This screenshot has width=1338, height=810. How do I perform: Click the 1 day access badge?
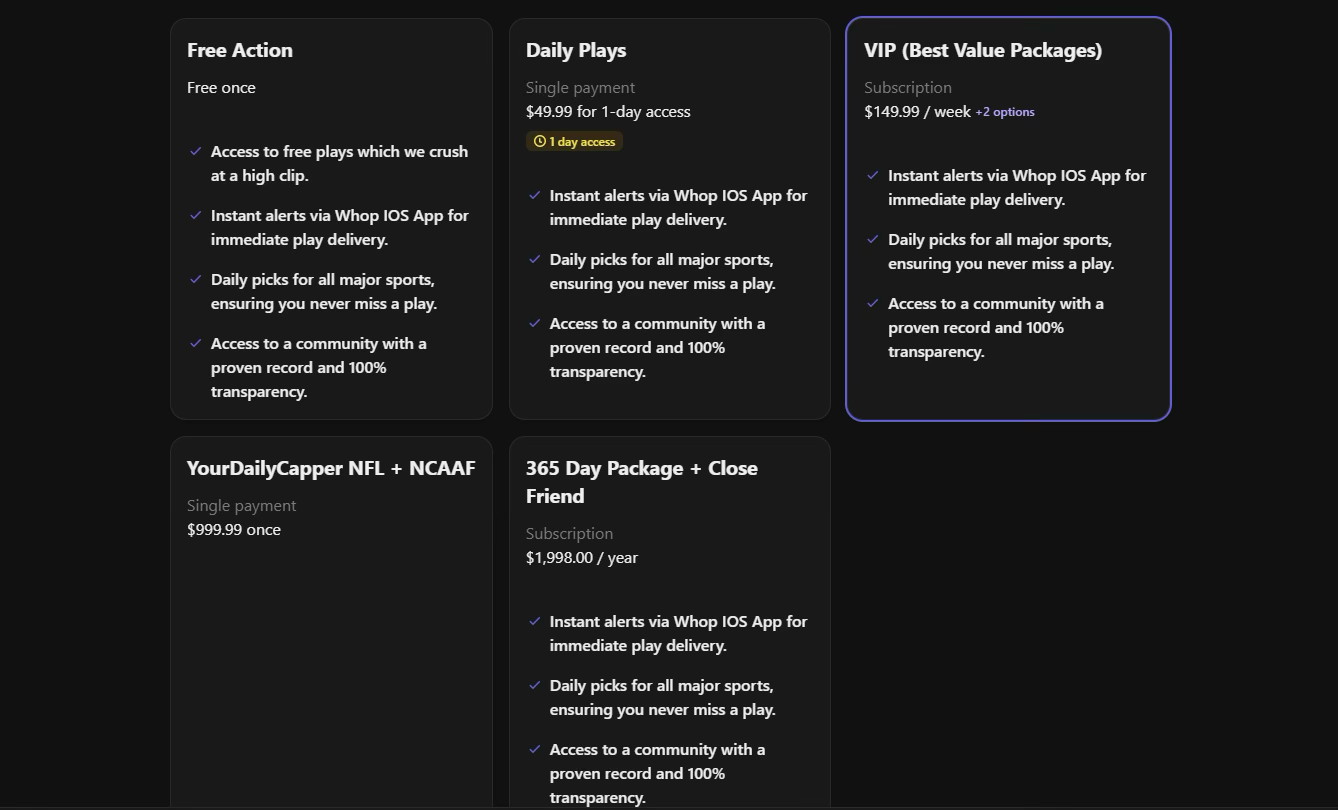click(x=574, y=141)
